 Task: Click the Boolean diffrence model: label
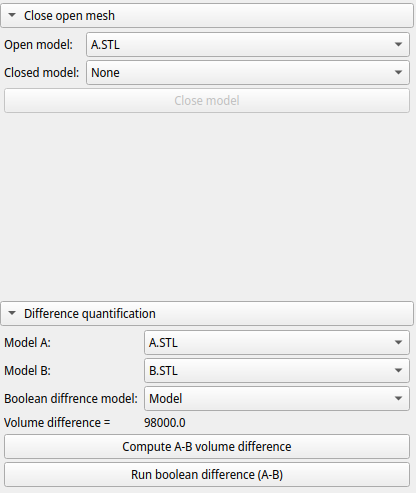(x=71, y=399)
